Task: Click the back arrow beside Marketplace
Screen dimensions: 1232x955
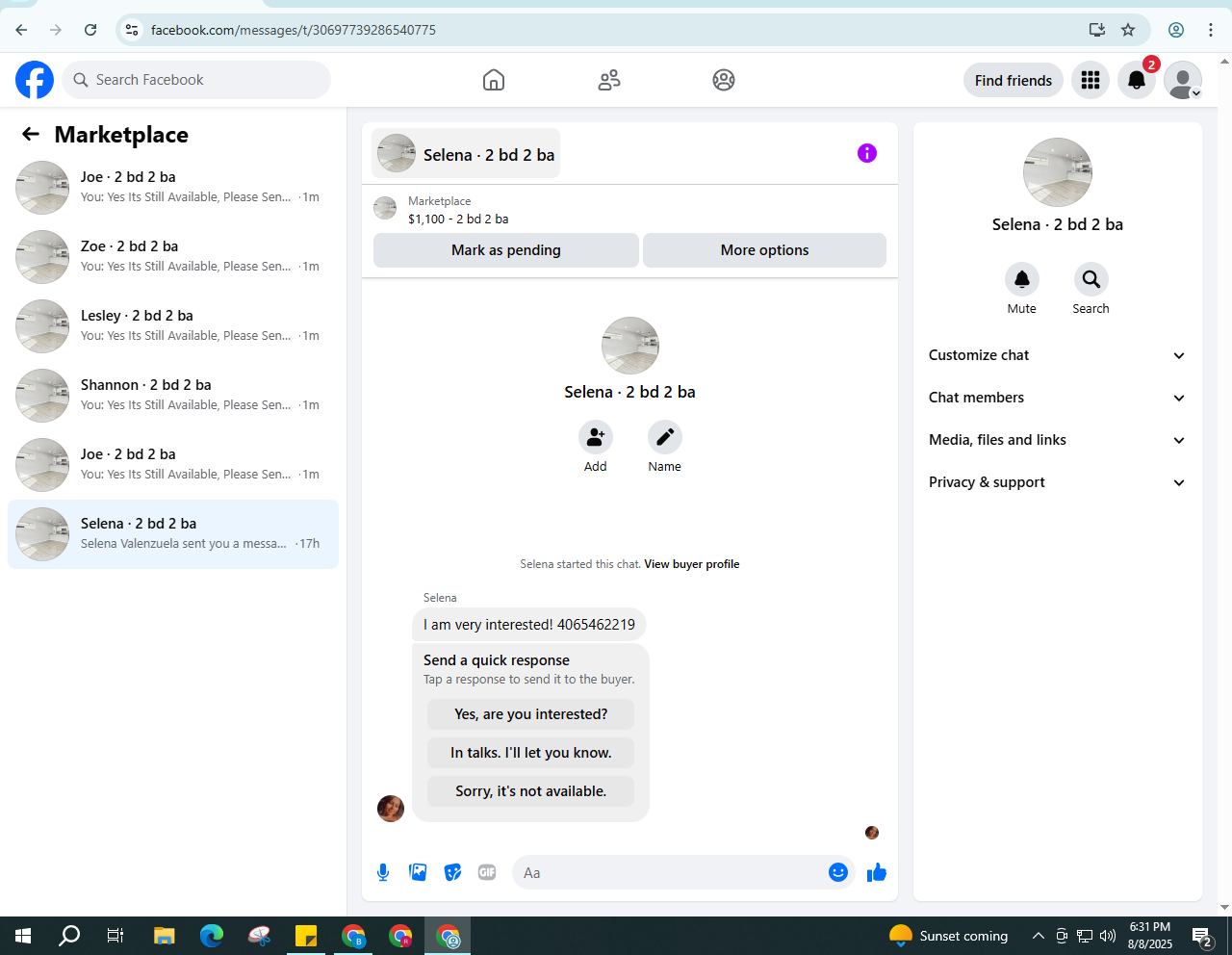Action: [31, 135]
